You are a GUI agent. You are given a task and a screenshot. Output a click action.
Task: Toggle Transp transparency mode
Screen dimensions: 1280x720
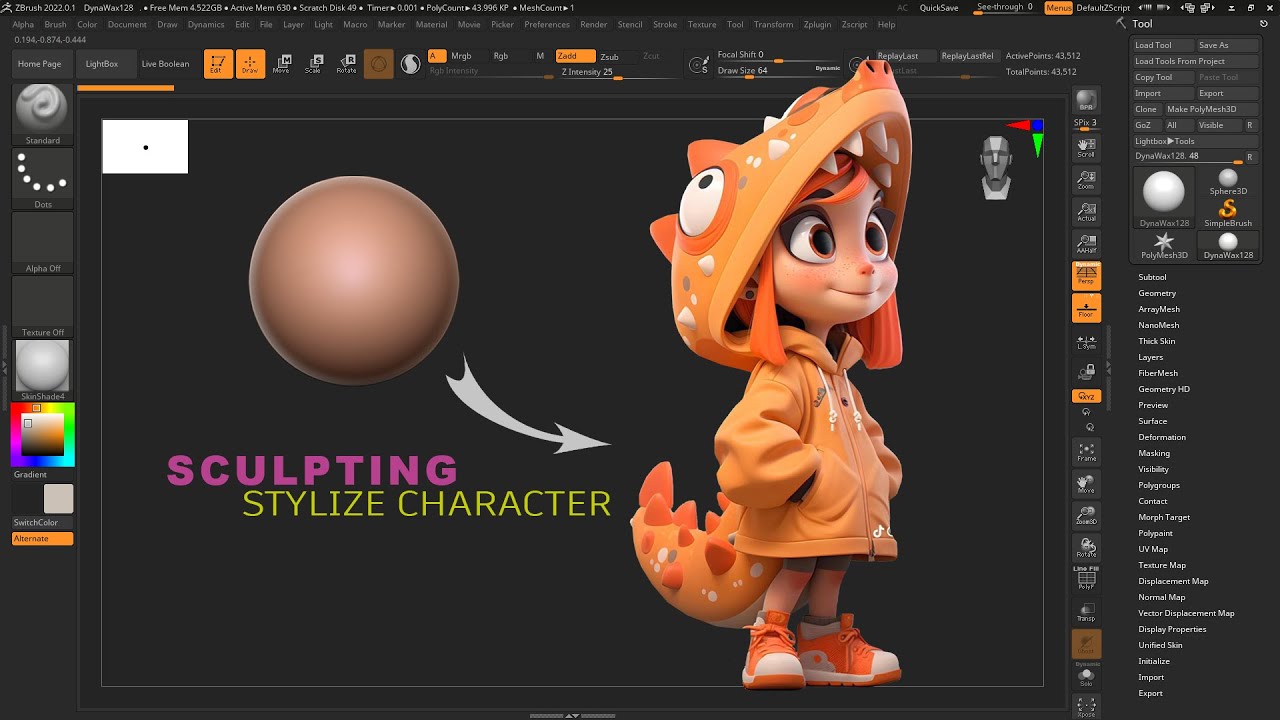[1086, 612]
